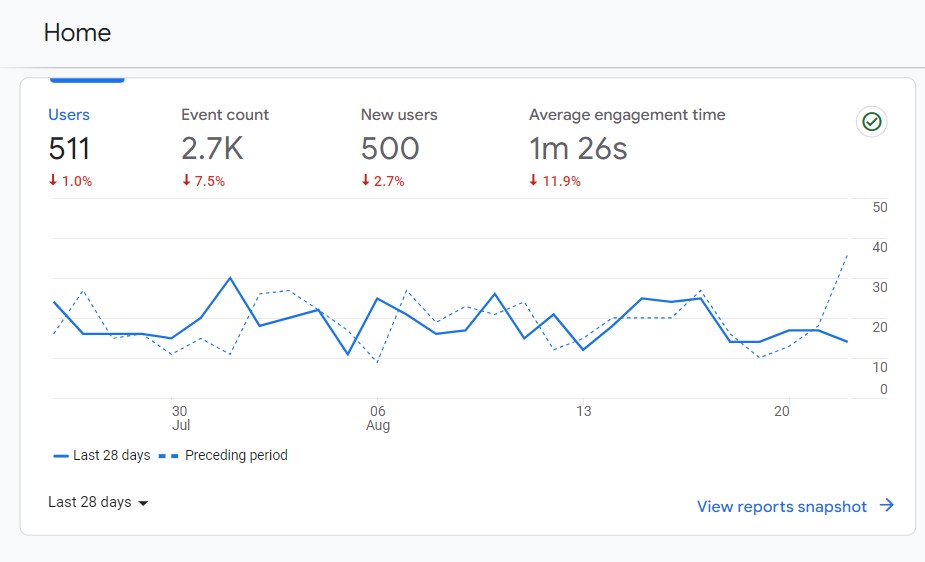Show the New users metric chart
This screenshot has height=562, width=925.
pyautogui.click(x=399, y=115)
